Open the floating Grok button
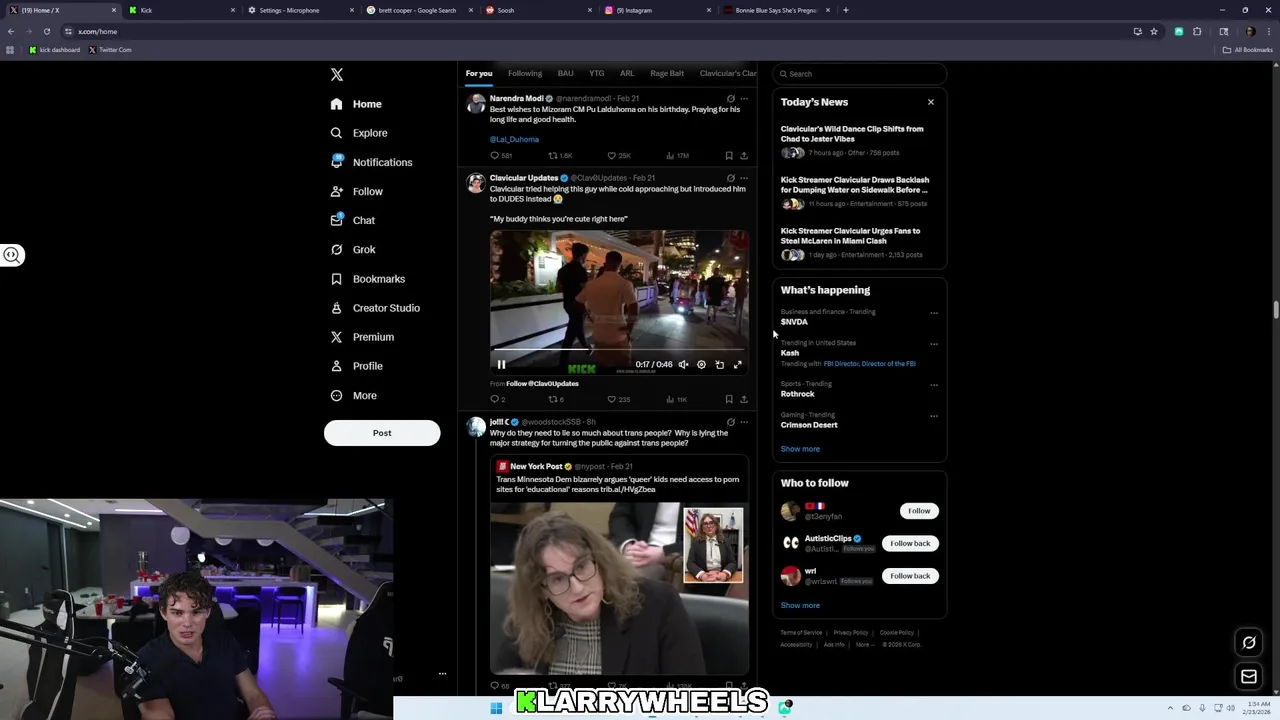 pos(1249,643)
